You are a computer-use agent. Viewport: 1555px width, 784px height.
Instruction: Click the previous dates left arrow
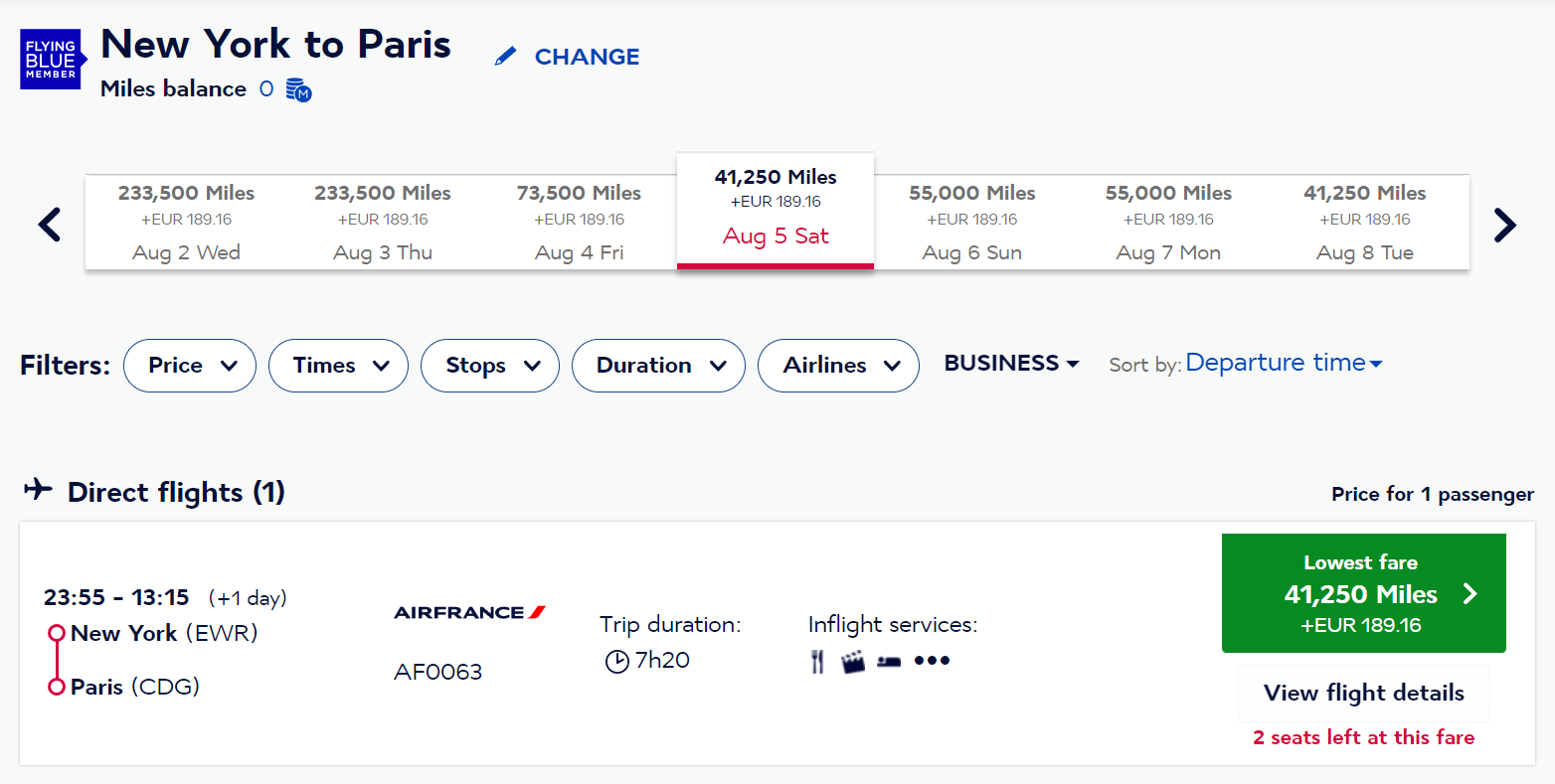pos(50,225)
